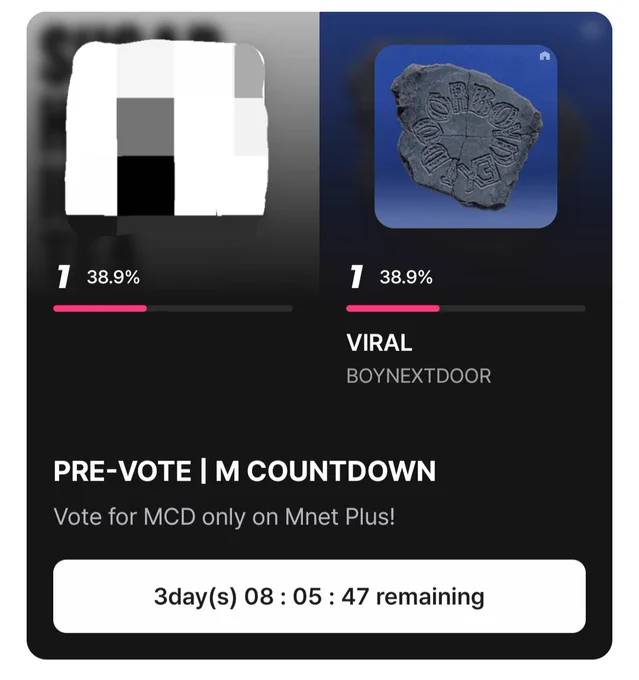Screen dimensions: 639x680
Task: Click the pink filled part of the VIRAL vote bar
Action: pos(393,308)
